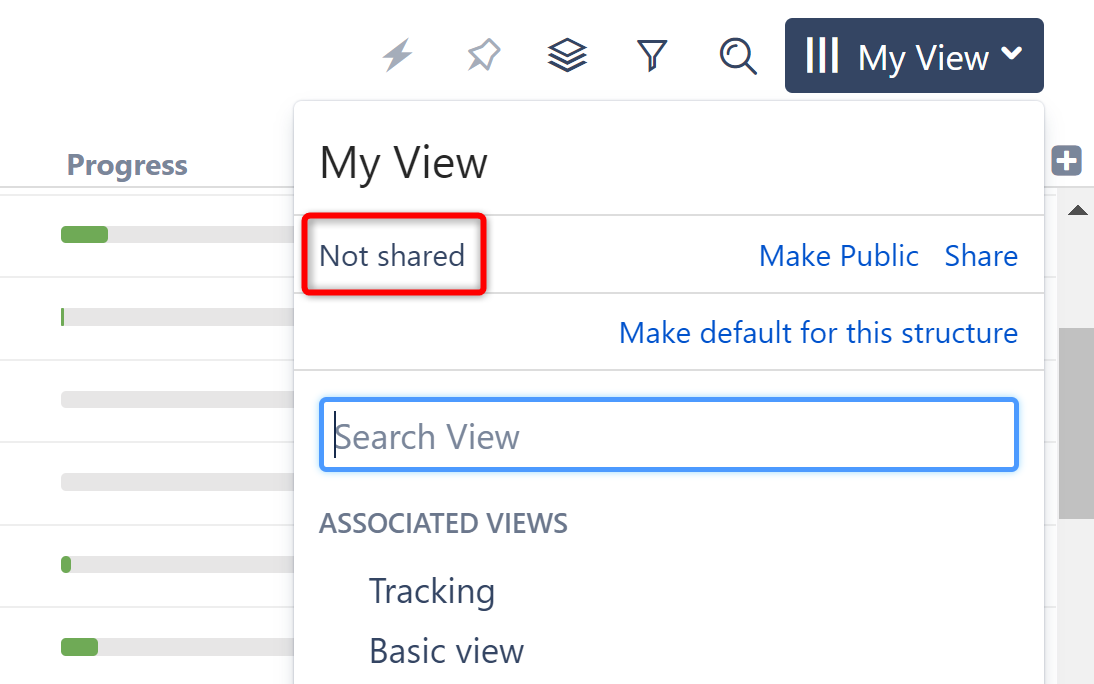Viewport: 1094px width, 684px height.
Task: Click the My View panel heading
Action: [x=403, y=163]
